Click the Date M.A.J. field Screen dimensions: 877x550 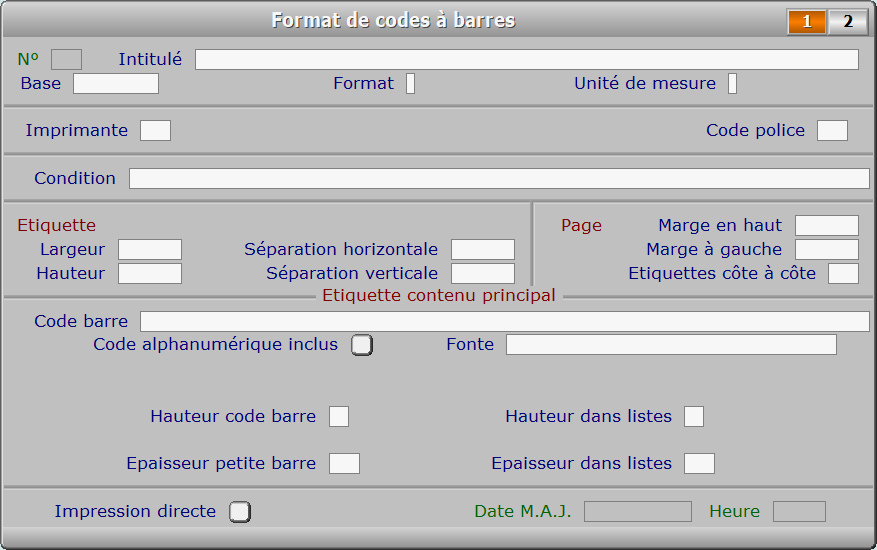(x=638, y=511)
